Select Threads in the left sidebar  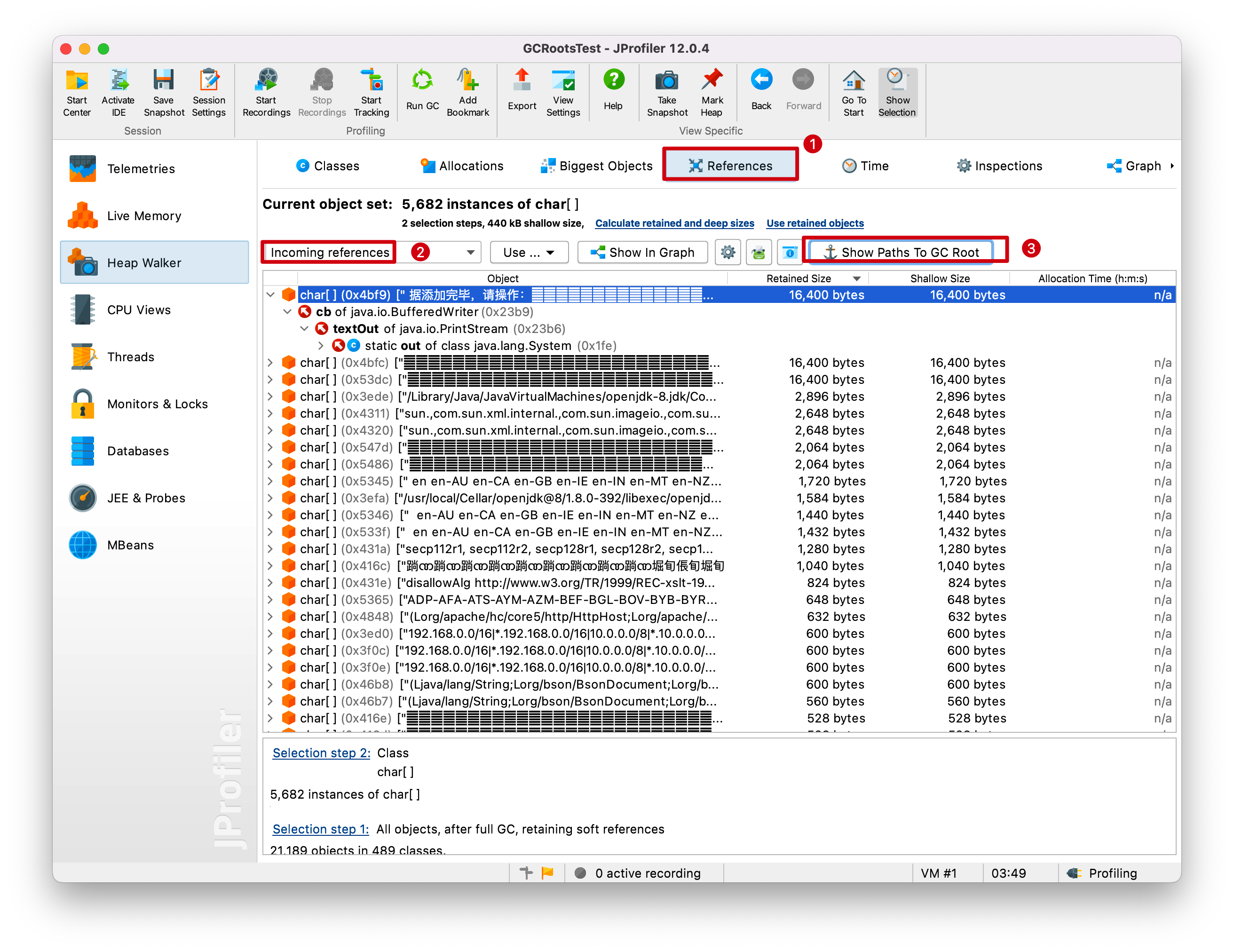[x=131, y=357]
